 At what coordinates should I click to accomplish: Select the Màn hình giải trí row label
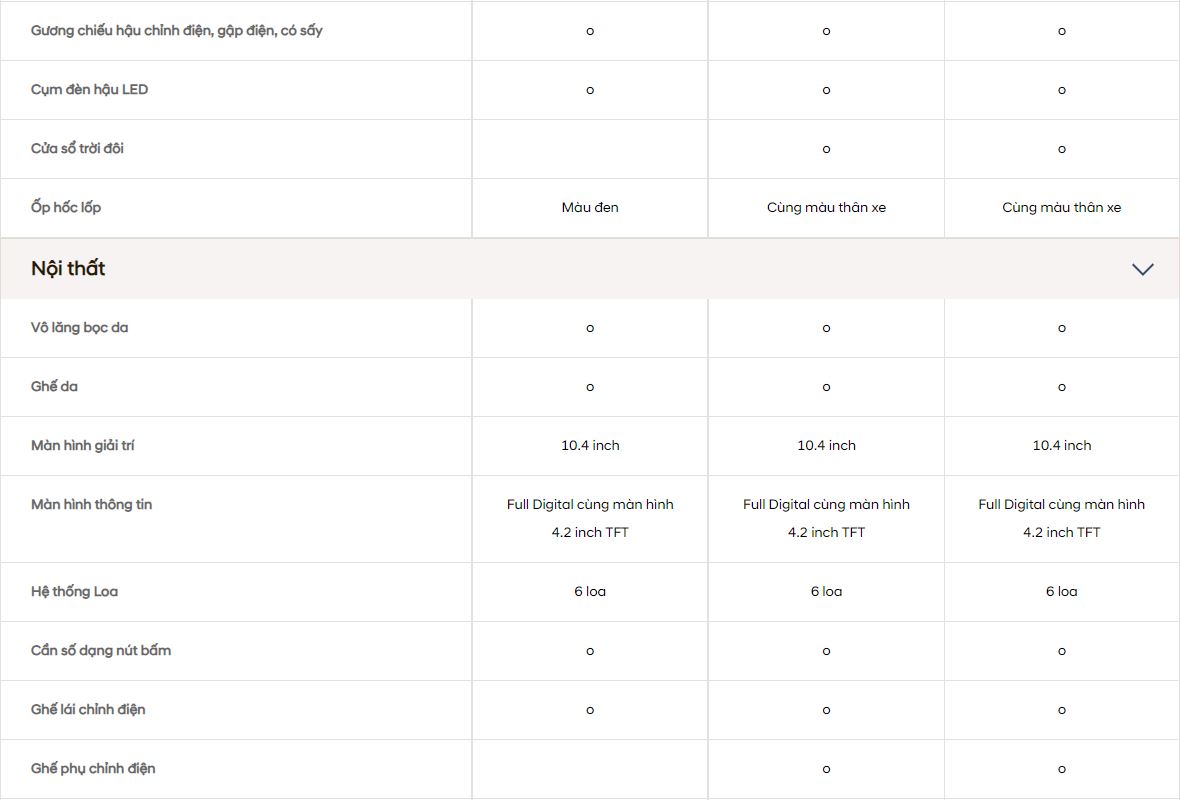point(83,446)
